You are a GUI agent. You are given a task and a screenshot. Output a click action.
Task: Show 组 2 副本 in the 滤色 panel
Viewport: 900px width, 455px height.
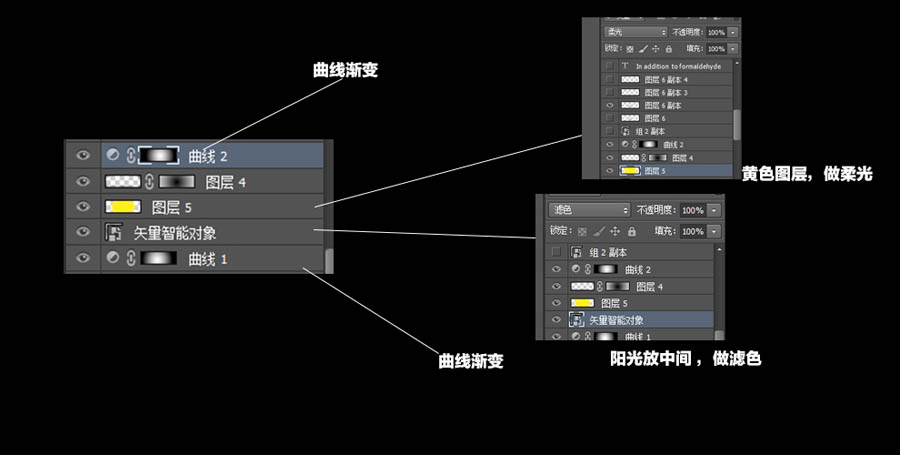pos(556,253)
